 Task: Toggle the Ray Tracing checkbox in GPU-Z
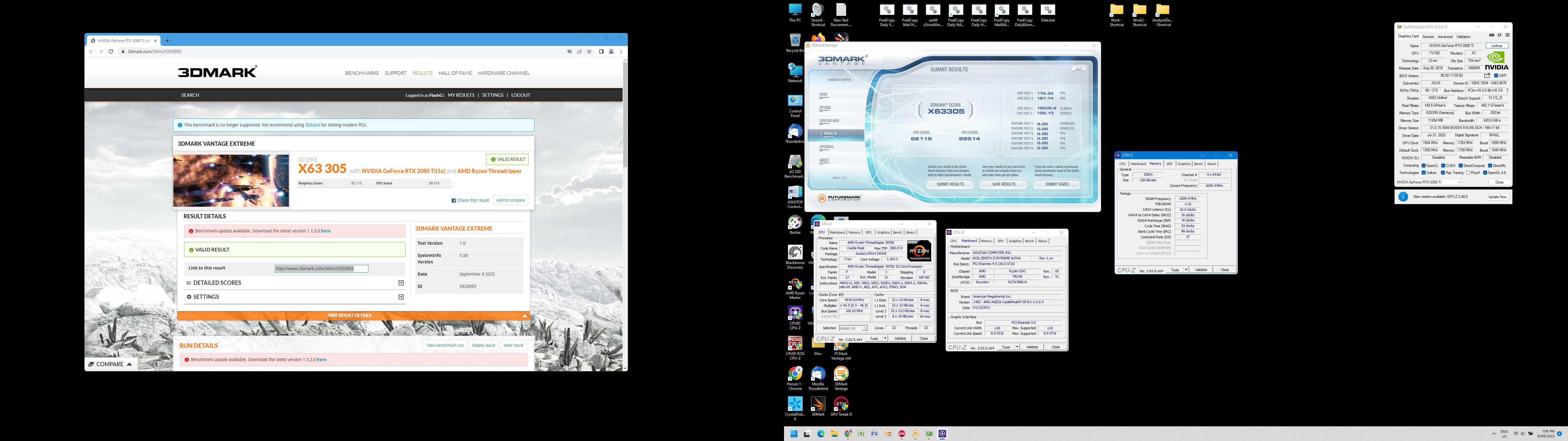pos(1443,173)
